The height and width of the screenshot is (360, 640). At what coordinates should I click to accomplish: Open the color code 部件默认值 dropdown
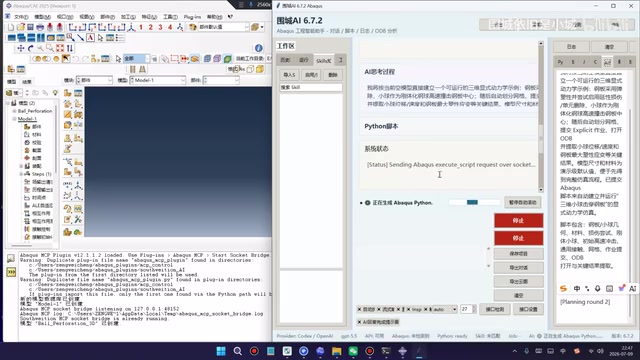coord(223,27)
